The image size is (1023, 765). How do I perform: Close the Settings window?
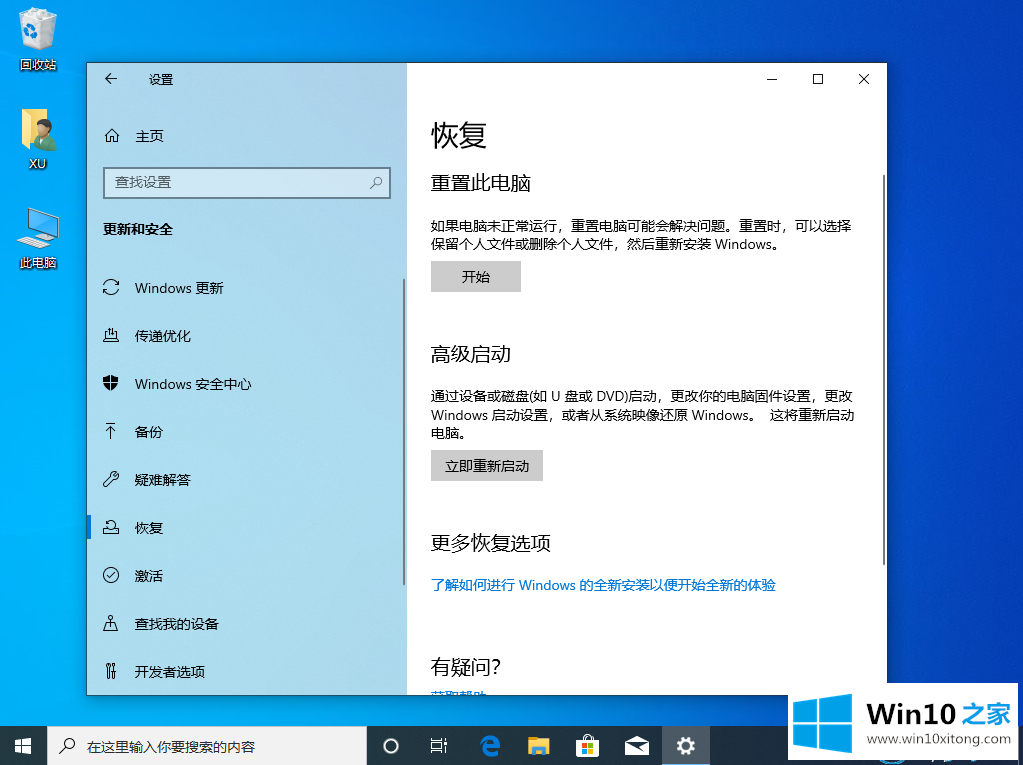pos(864,79)
